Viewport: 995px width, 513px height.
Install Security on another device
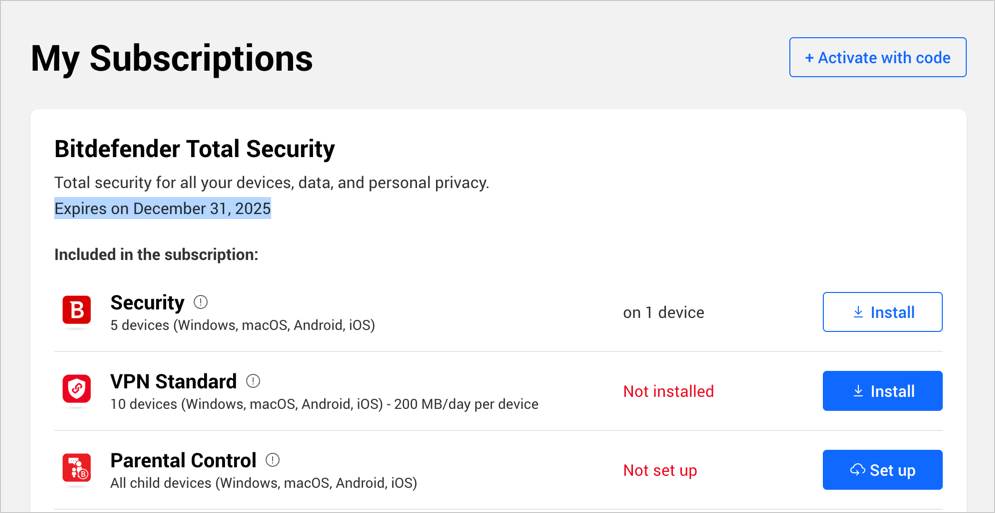pos(883,312)
